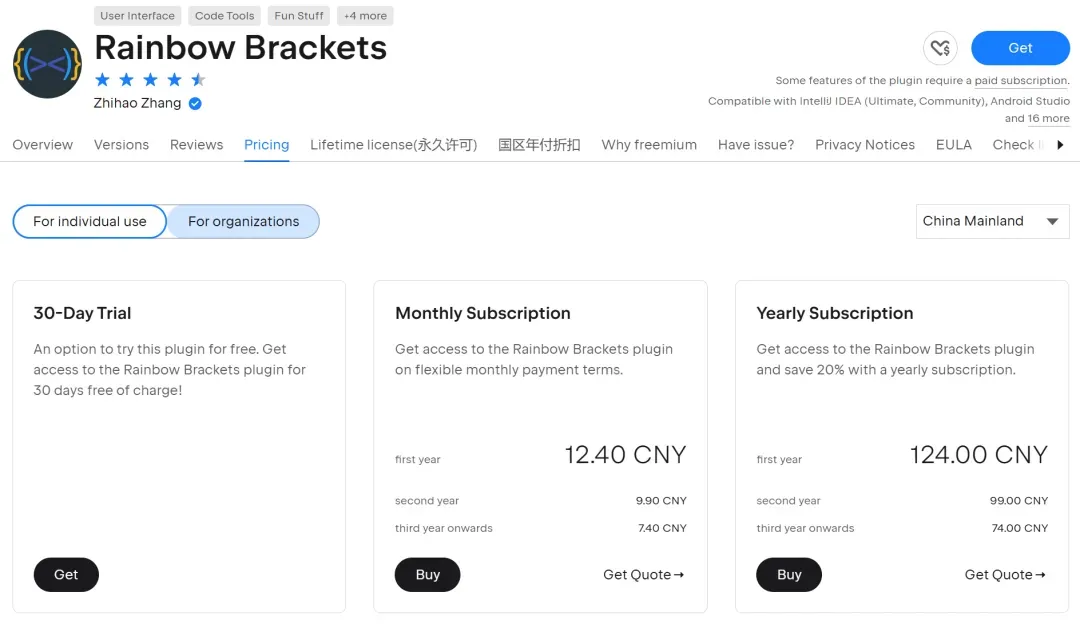Switch to the Reviews tab
The image size is (1080, 624).
(196, 145)
